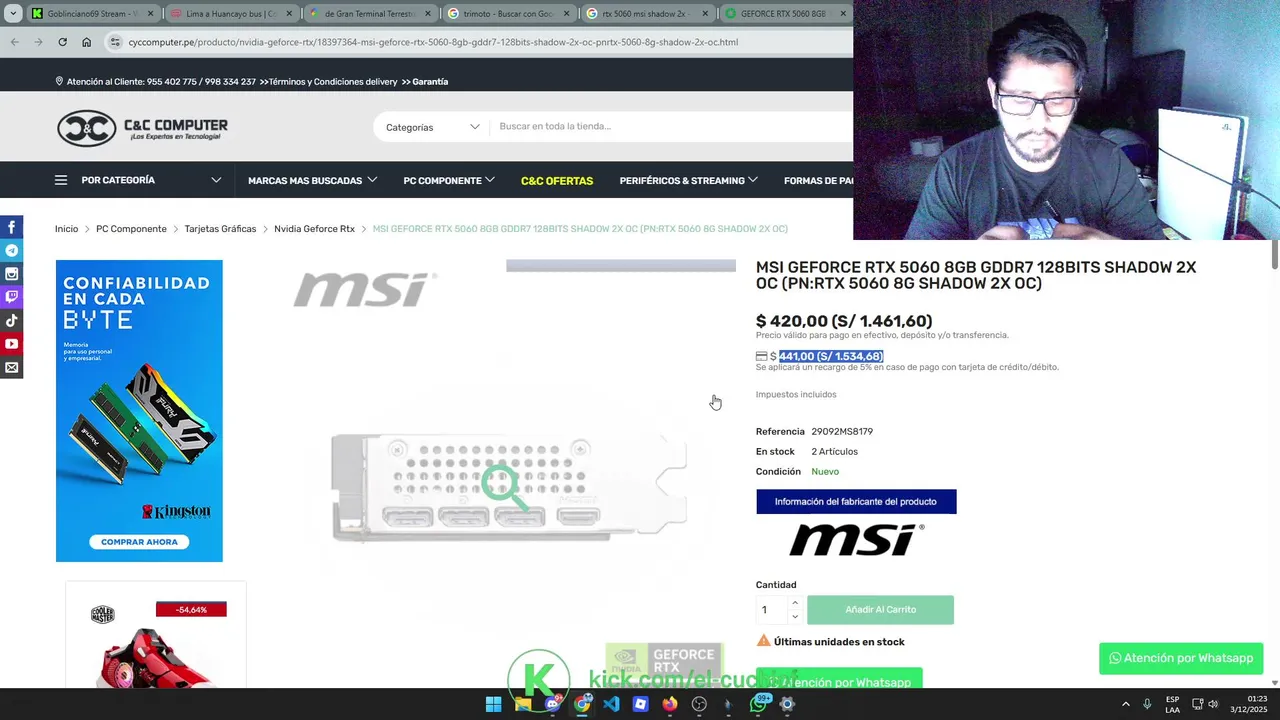Click the quantity input field
This screenshot has height=720, width=1280.
[x=772, y=610]
